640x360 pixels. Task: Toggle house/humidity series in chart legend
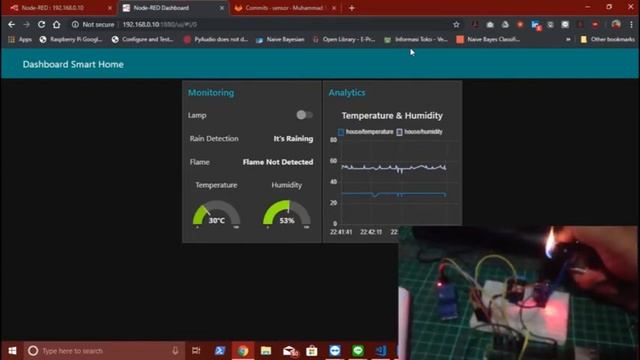pos(420,132)
